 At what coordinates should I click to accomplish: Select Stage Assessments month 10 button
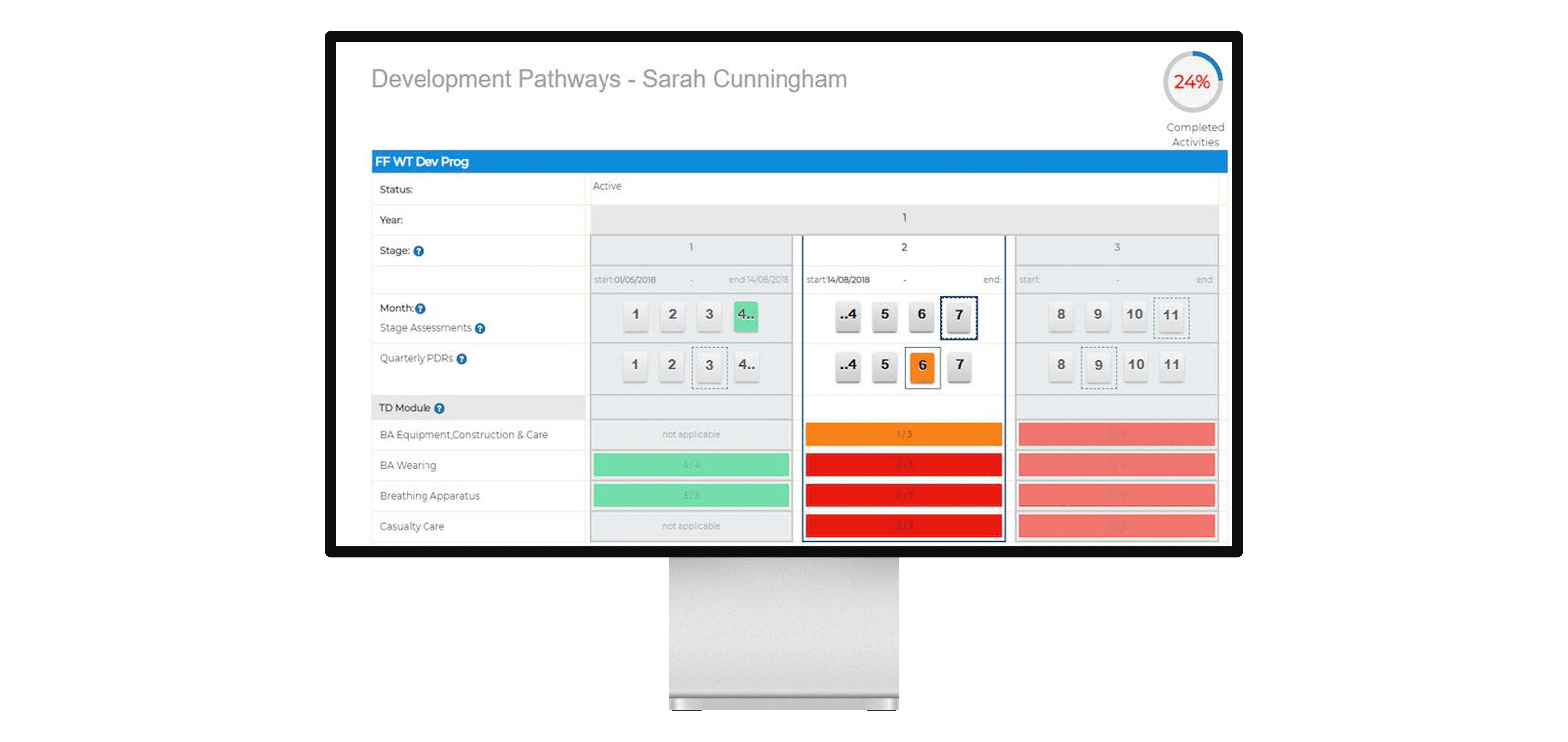[x=1135, y=316]
